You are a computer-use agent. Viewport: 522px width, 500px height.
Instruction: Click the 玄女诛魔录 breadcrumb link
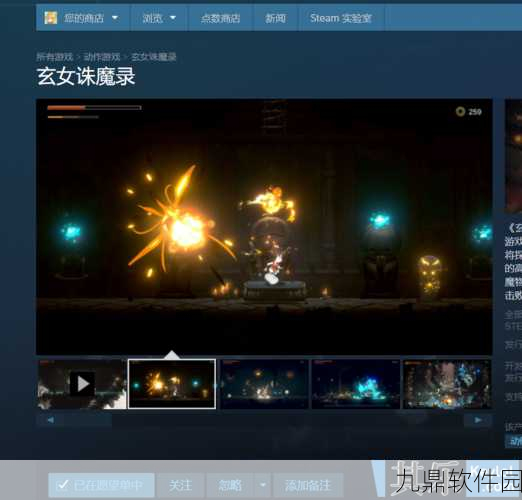tap(154, 57)
